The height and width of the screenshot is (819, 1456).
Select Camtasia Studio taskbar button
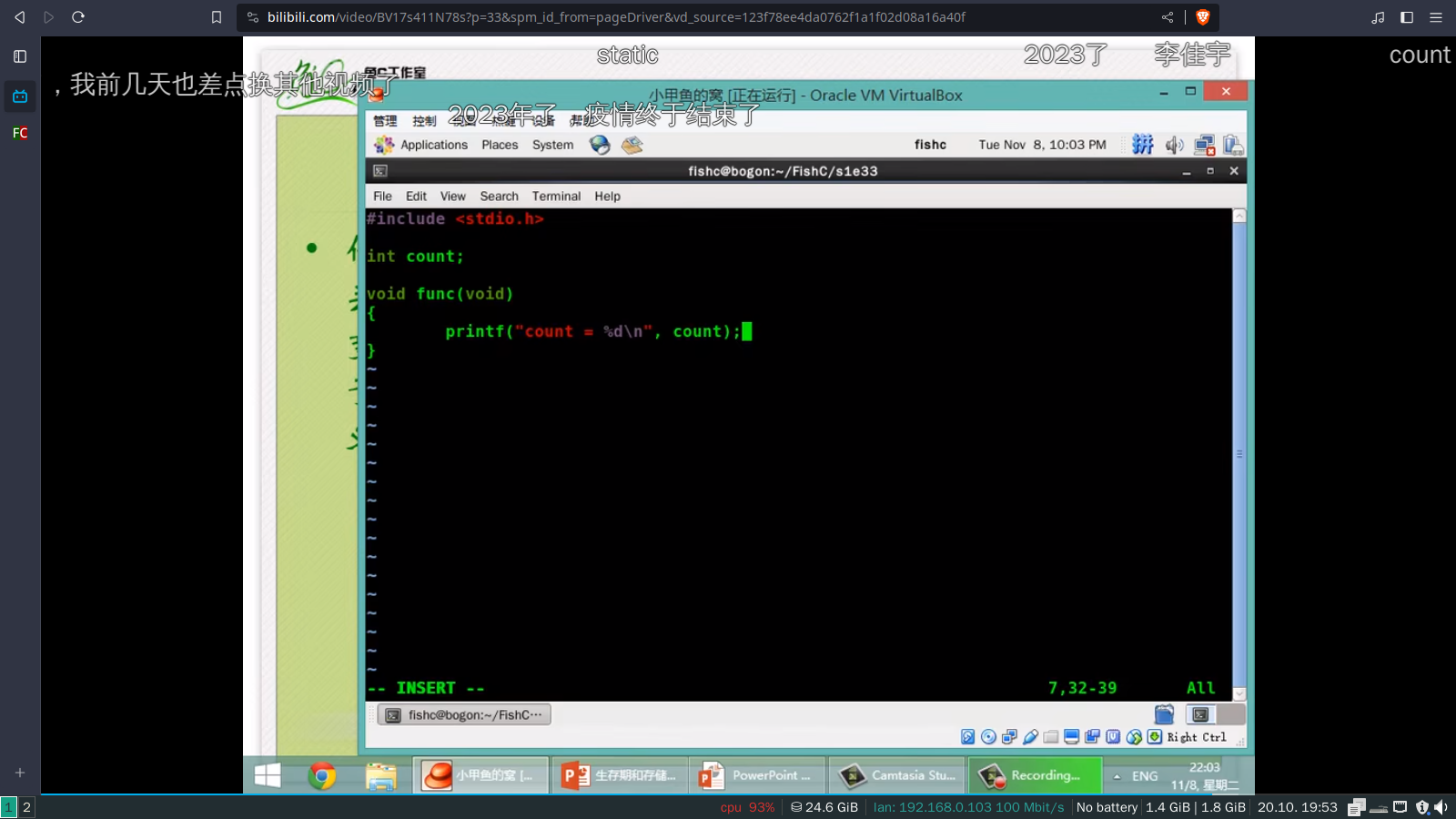(896, 775)
